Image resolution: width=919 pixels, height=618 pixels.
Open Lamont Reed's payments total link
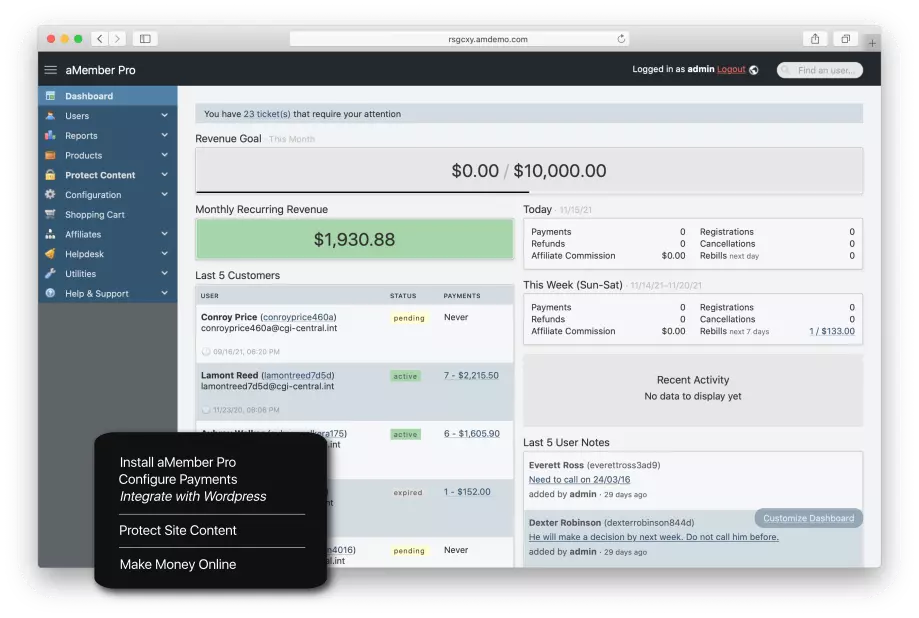click(473, 376)
